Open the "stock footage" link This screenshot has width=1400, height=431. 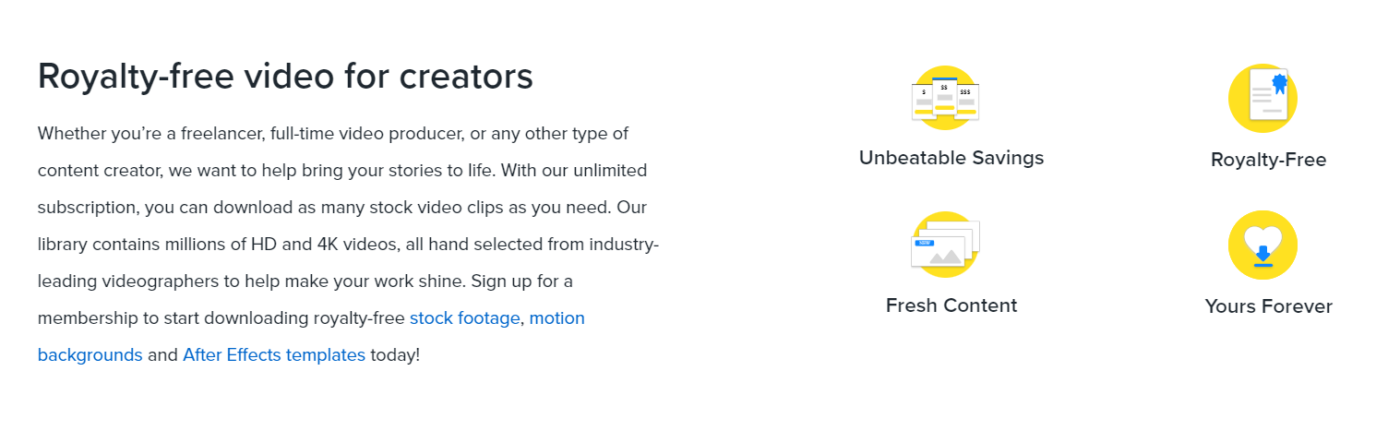[x=465, y=318]
